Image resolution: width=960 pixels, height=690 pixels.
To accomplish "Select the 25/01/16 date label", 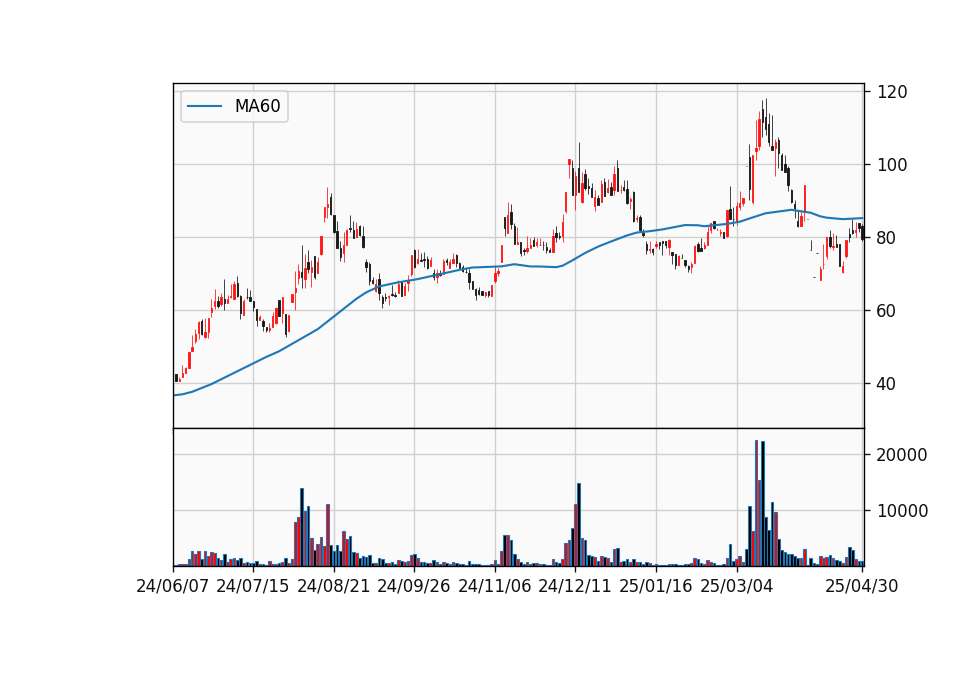I will point(656,586).
